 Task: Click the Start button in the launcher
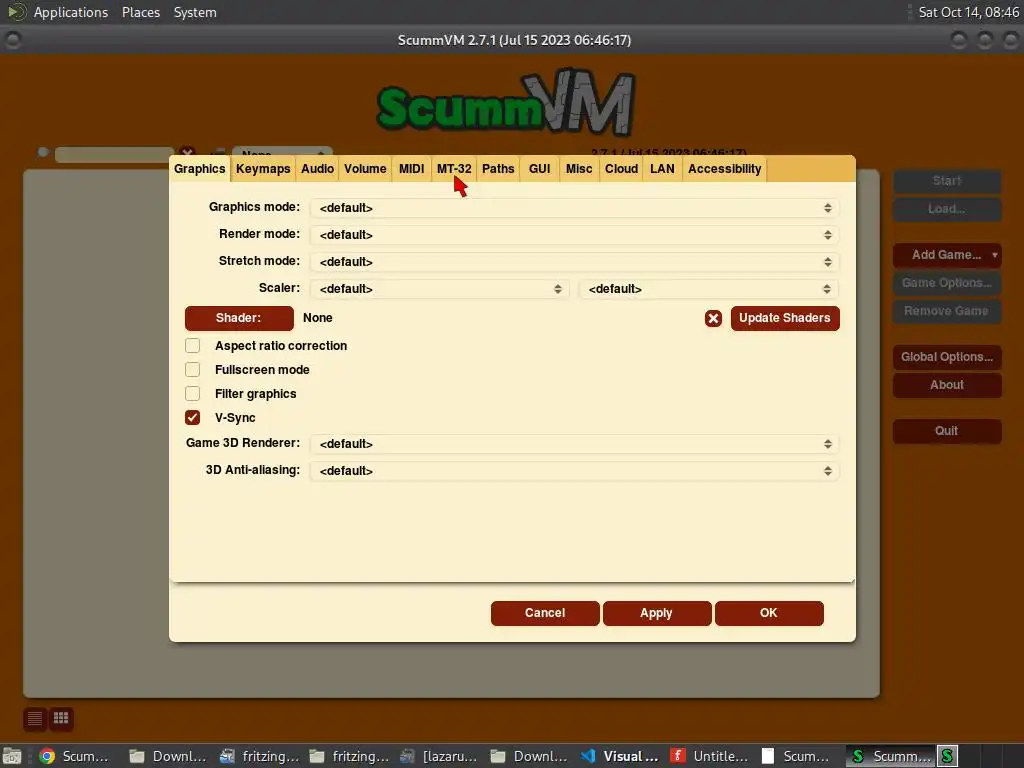tap(947, 181)
